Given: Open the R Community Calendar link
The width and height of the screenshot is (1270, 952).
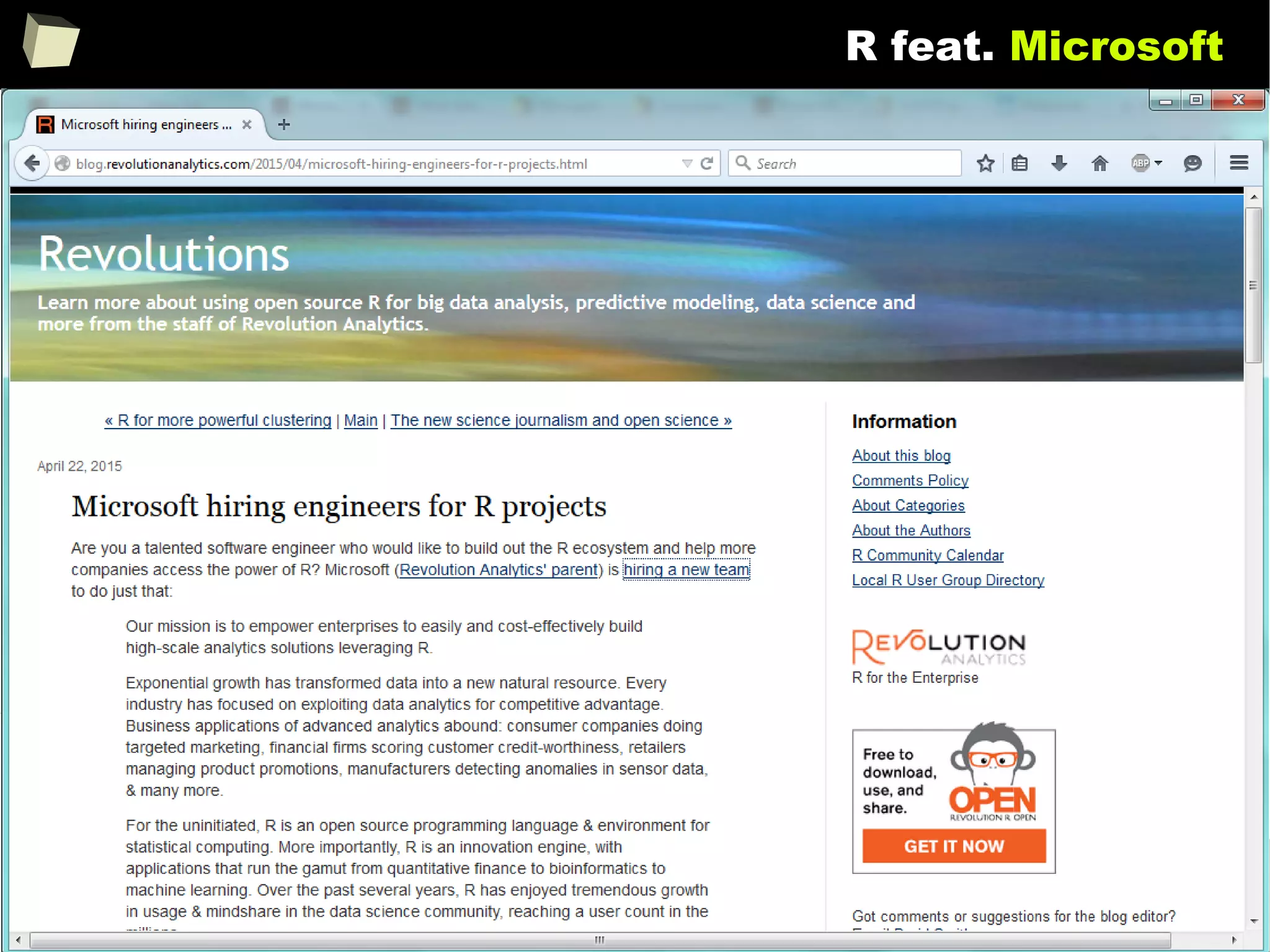Looking at the screenshot, I should [x=928, y=555].
